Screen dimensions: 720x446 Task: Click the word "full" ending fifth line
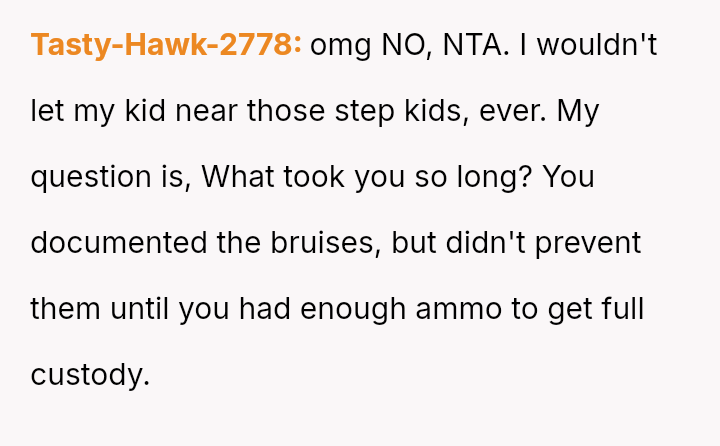coord(622,309)
